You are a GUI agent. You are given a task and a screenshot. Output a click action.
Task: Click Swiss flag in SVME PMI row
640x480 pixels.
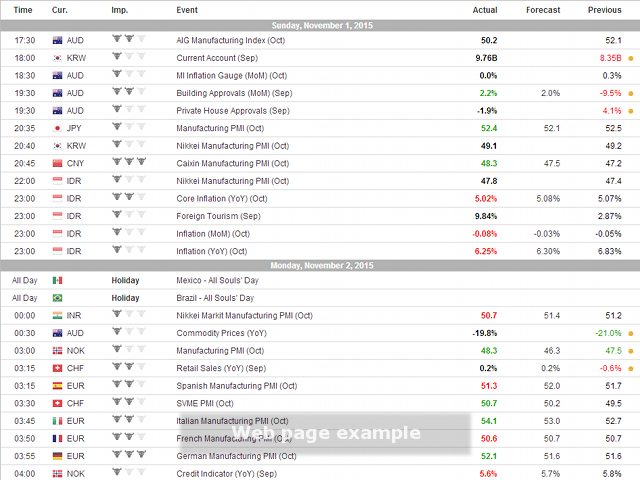point(58,403)
